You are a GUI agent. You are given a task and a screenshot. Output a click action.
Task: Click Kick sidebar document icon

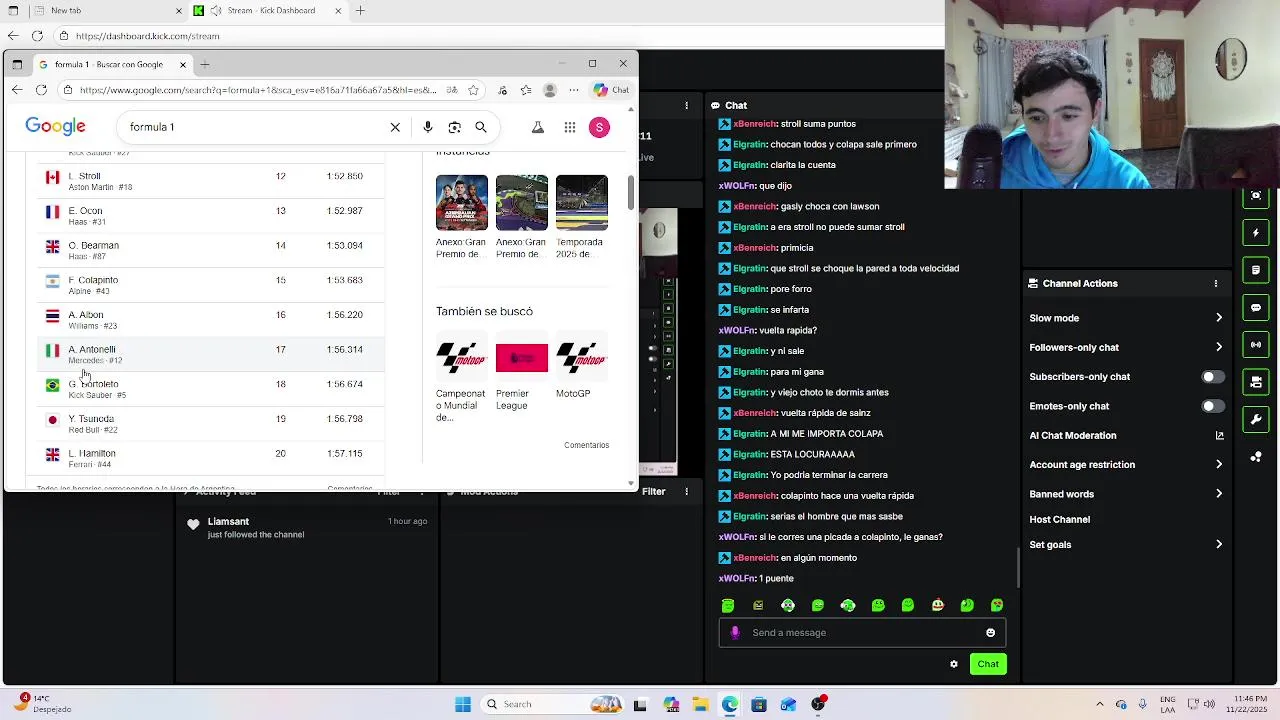click(1256, 270)
